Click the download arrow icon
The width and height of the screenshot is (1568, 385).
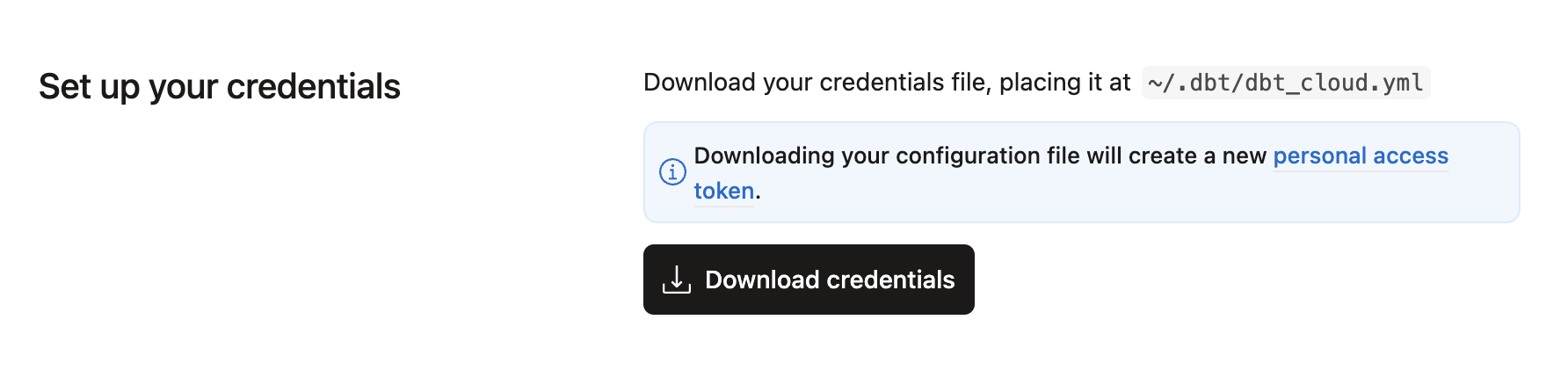pos(676,280)
